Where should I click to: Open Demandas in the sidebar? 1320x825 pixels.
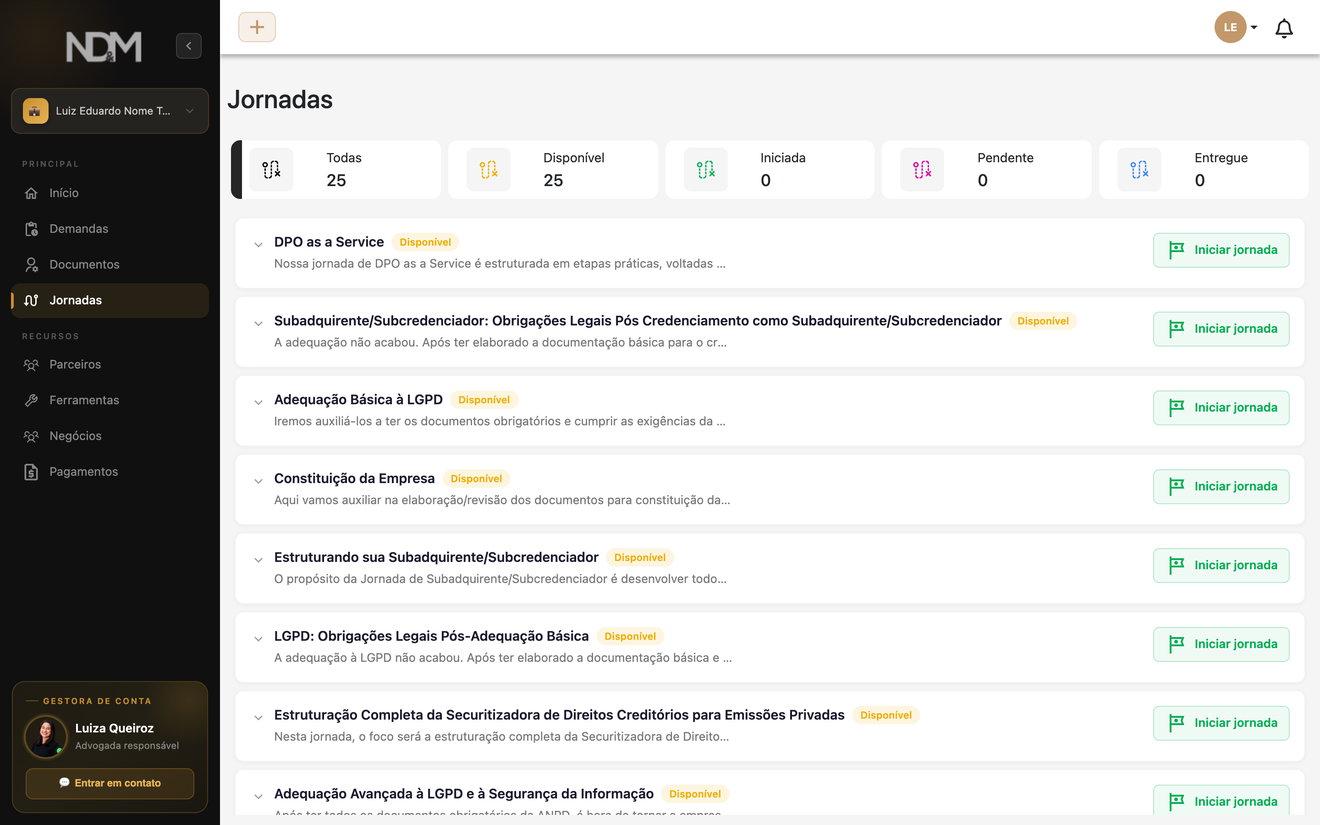(110, 229)
